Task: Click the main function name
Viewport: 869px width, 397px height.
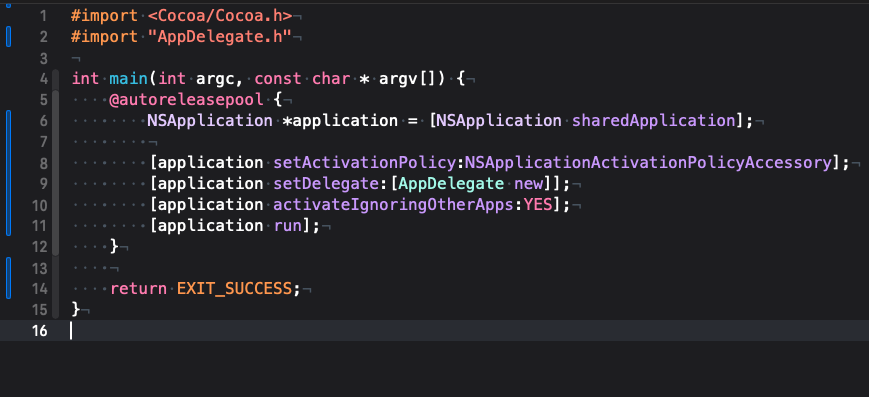Action: coord(128,79)
